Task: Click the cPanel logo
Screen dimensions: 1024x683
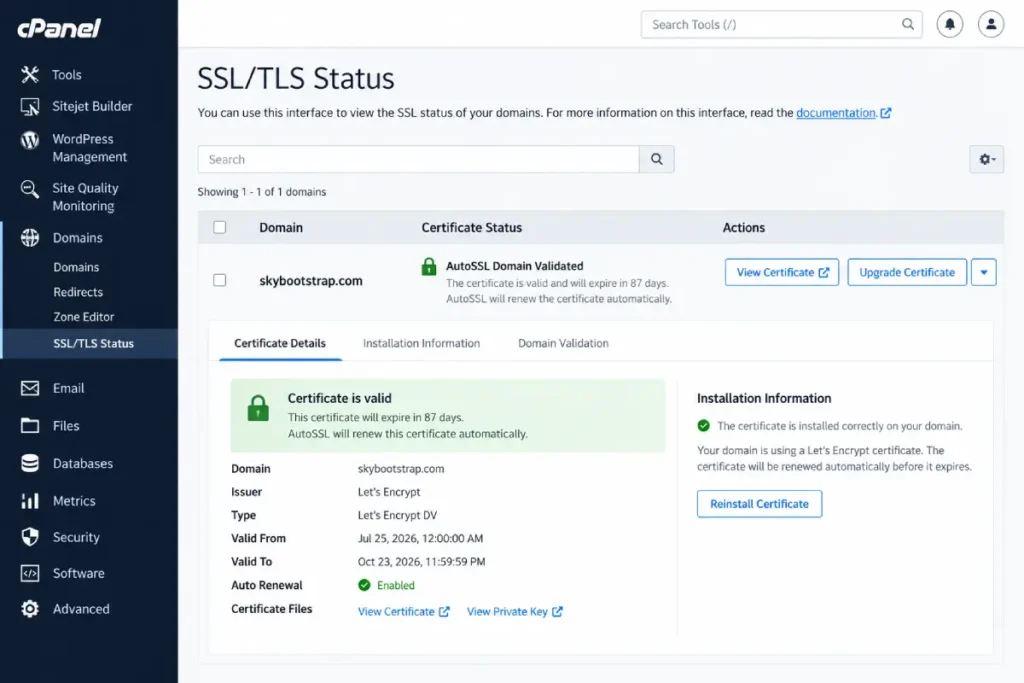Action: click(x=59, y=28)
